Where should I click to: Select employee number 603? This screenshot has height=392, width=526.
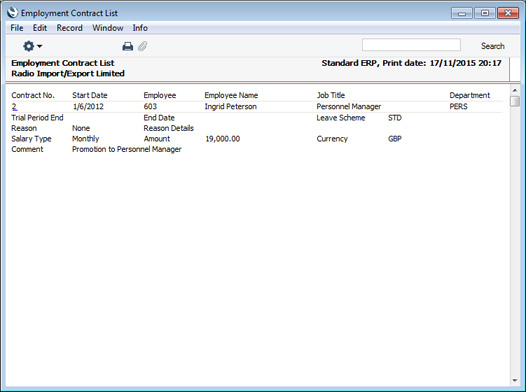coord(150,107)
